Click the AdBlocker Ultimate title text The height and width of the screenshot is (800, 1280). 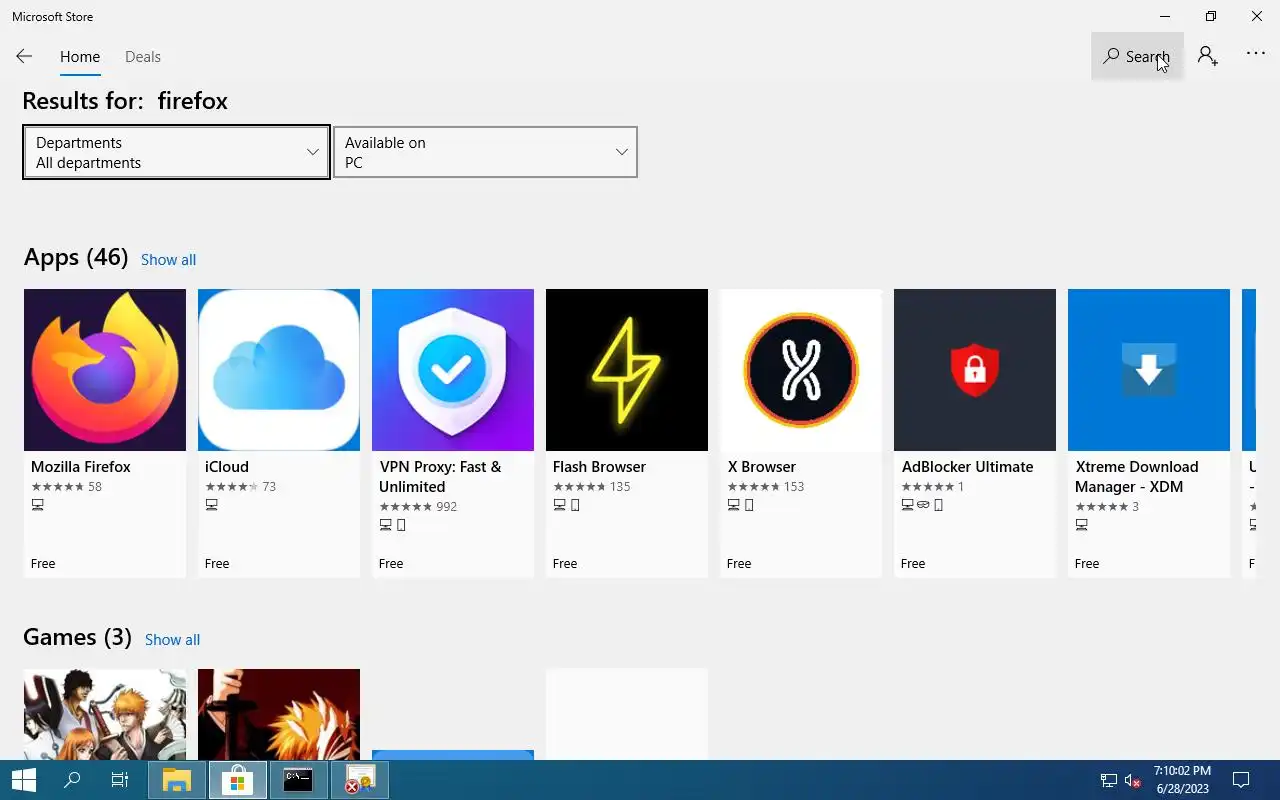click(967, 467)
